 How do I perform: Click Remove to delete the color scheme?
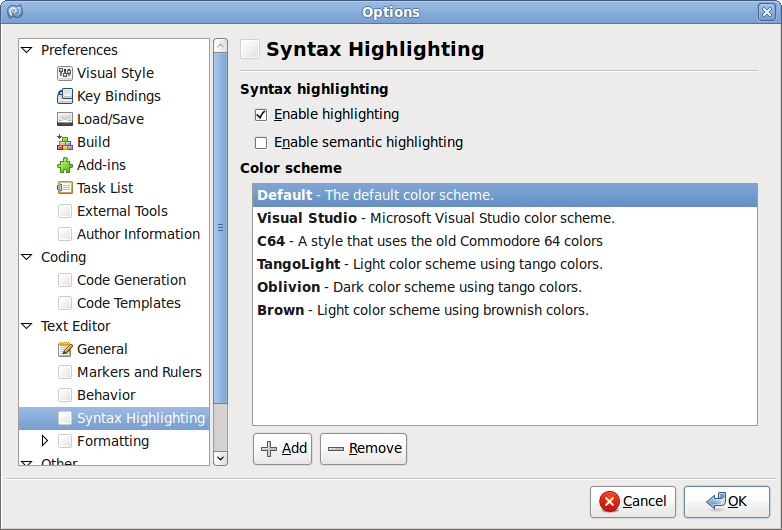pos(363,449)
